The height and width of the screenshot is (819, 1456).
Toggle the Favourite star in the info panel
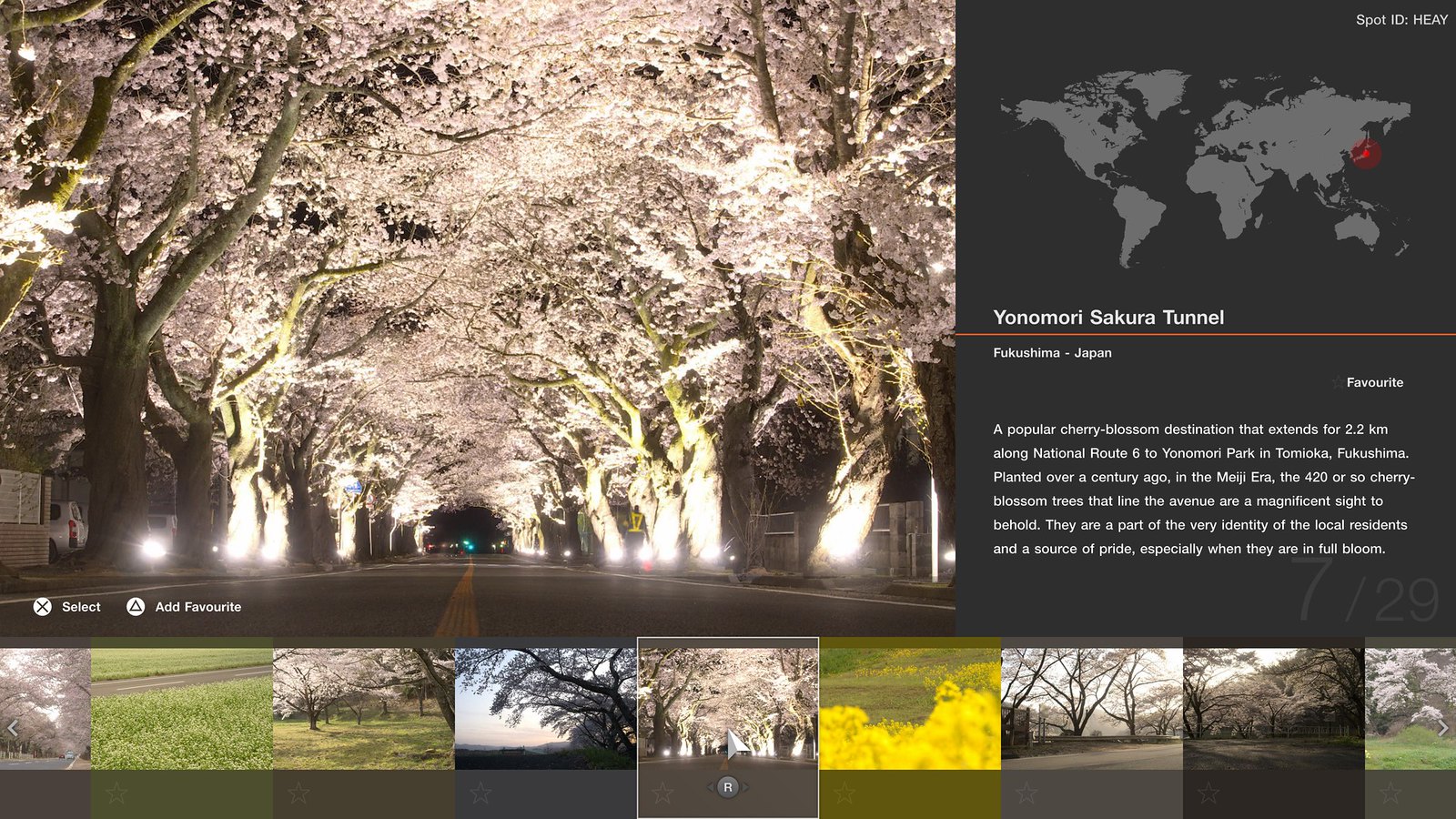click(1338, 383)
